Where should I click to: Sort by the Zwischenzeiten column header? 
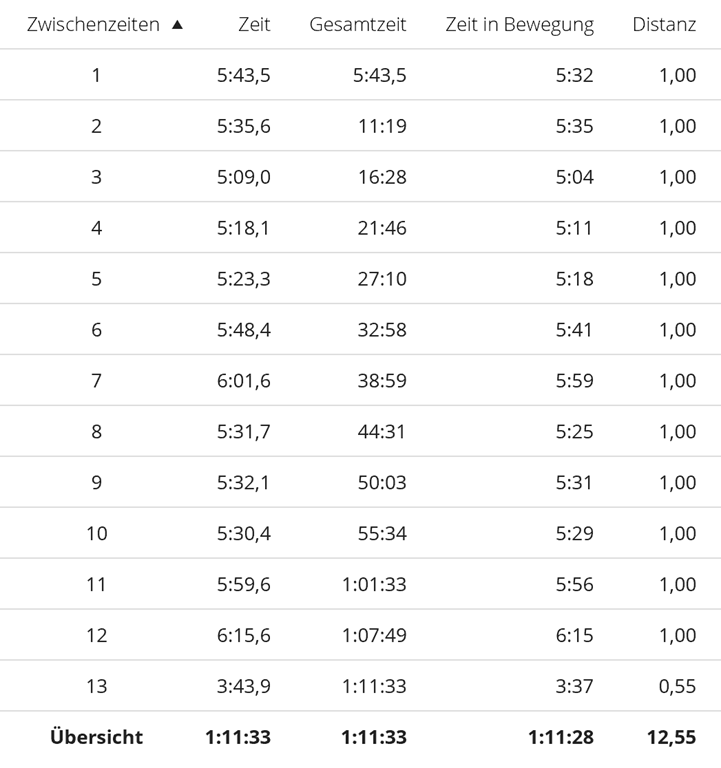click(x=93, y=24)
